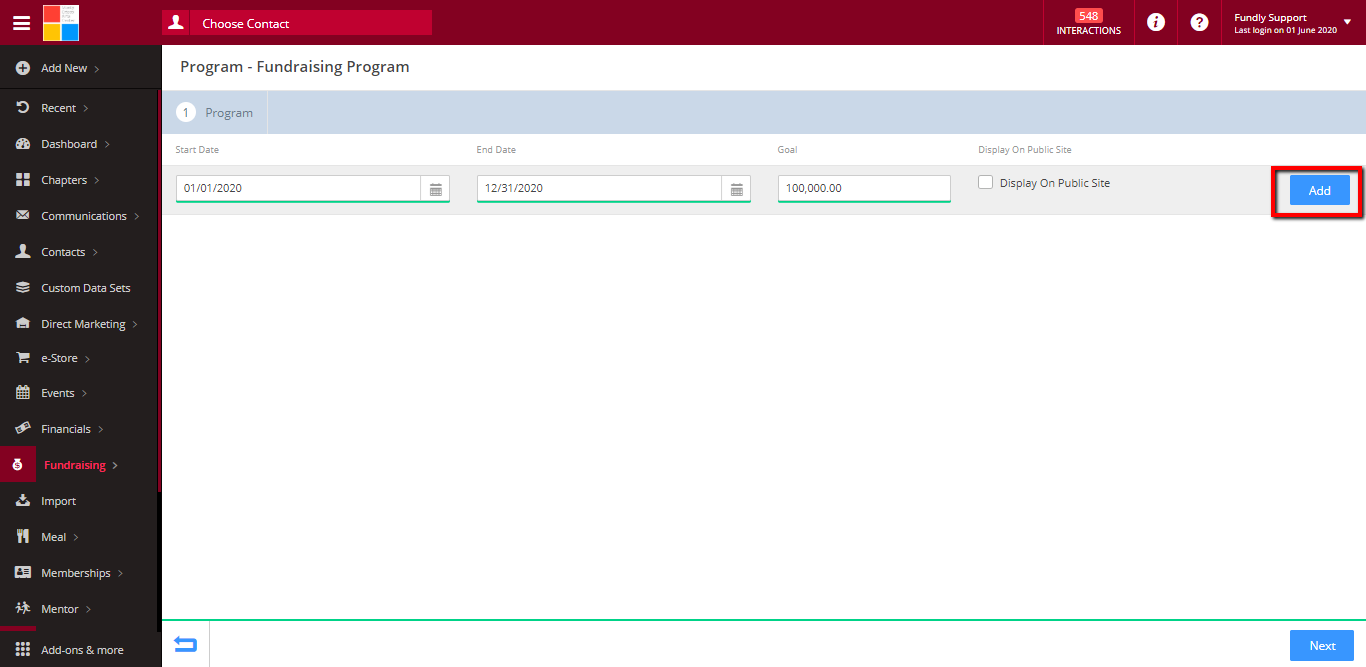This screenshot has width=1366, height=667.
Task: Open the End Date calendar picker
Action: click(737, 189)
